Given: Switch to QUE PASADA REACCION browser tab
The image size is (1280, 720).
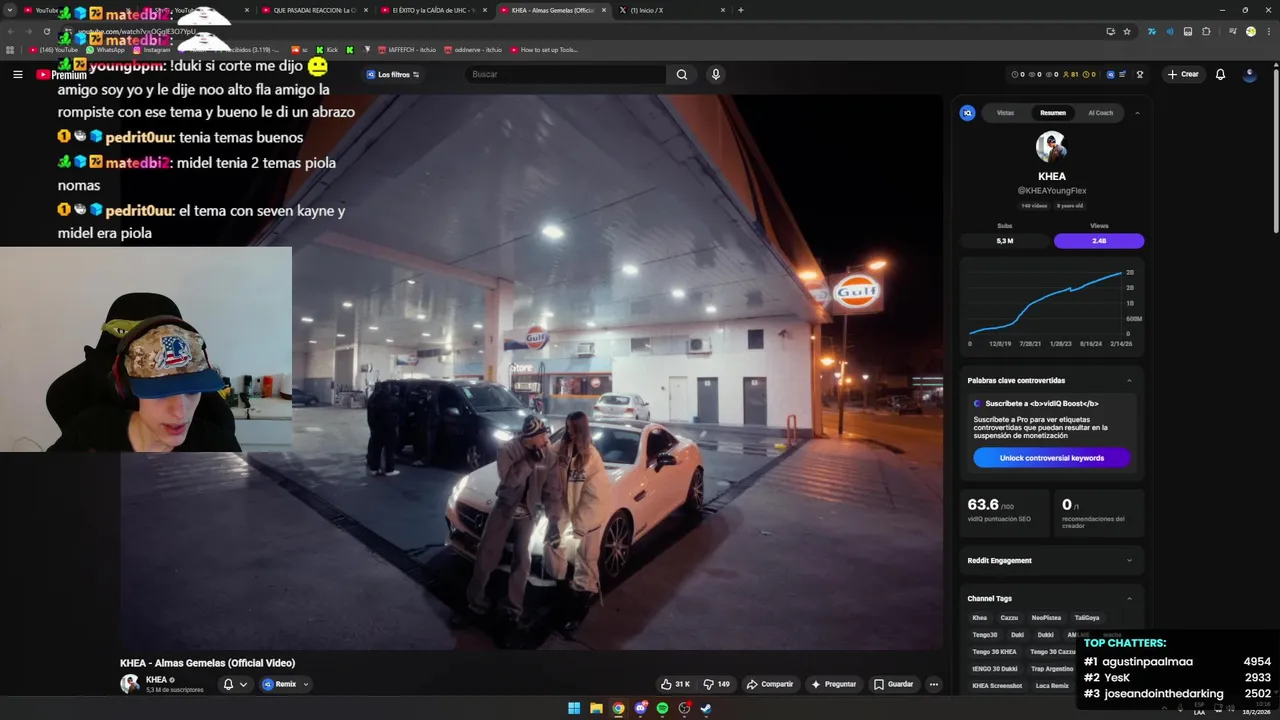Looking at the screenshot, I should (316, 10).
